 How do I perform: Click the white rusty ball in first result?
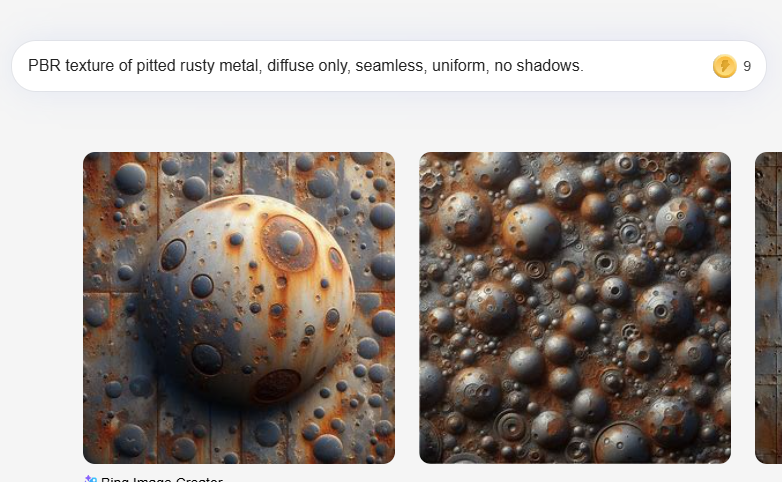[248, 299]
